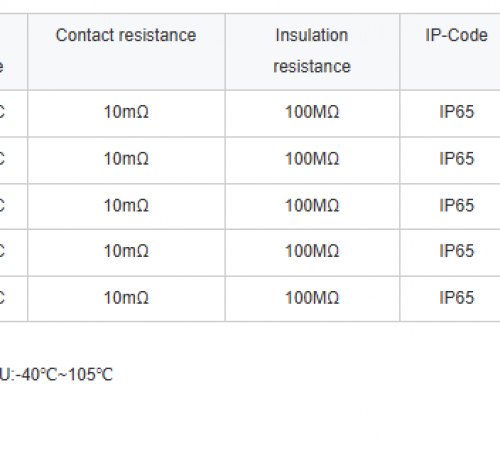This screenshot has width=500, height=450.
Task: Click 10mΩ in the second data row
Action: [126, 159]
